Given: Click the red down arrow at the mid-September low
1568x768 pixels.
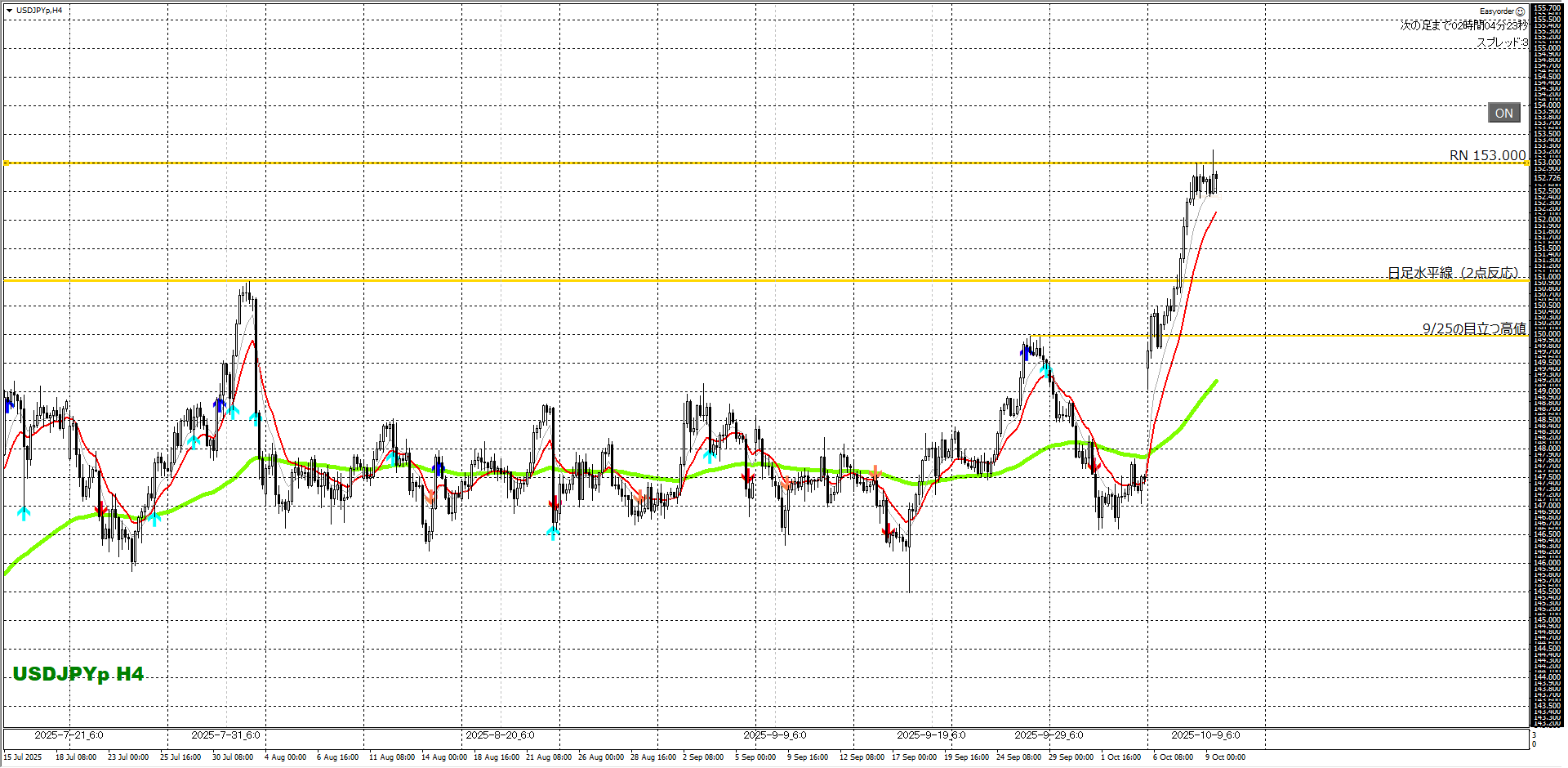Looking at the screenshot, I should pos(889,532).
